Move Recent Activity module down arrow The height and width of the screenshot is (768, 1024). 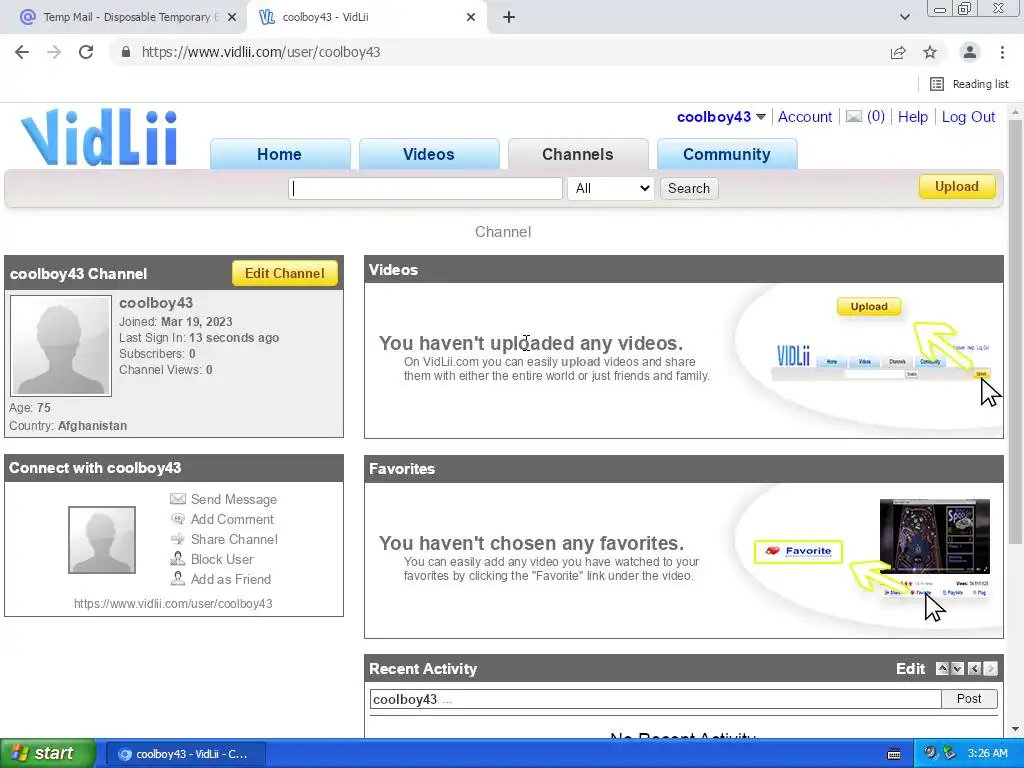(x=957, y=668)
